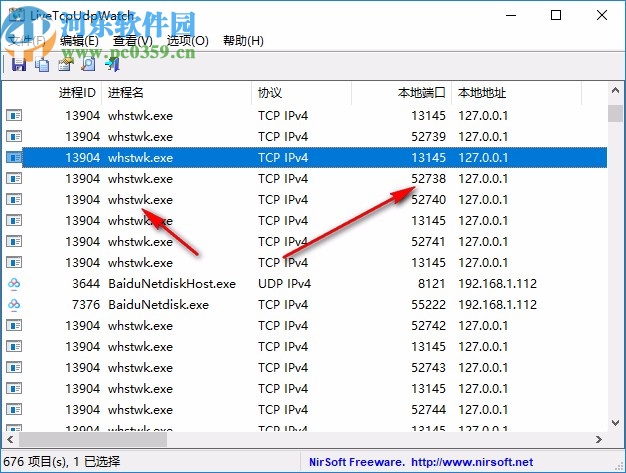This screenshot has width=626, height=473.
Task: Click icon of row with port 52743
Action: 14,368
